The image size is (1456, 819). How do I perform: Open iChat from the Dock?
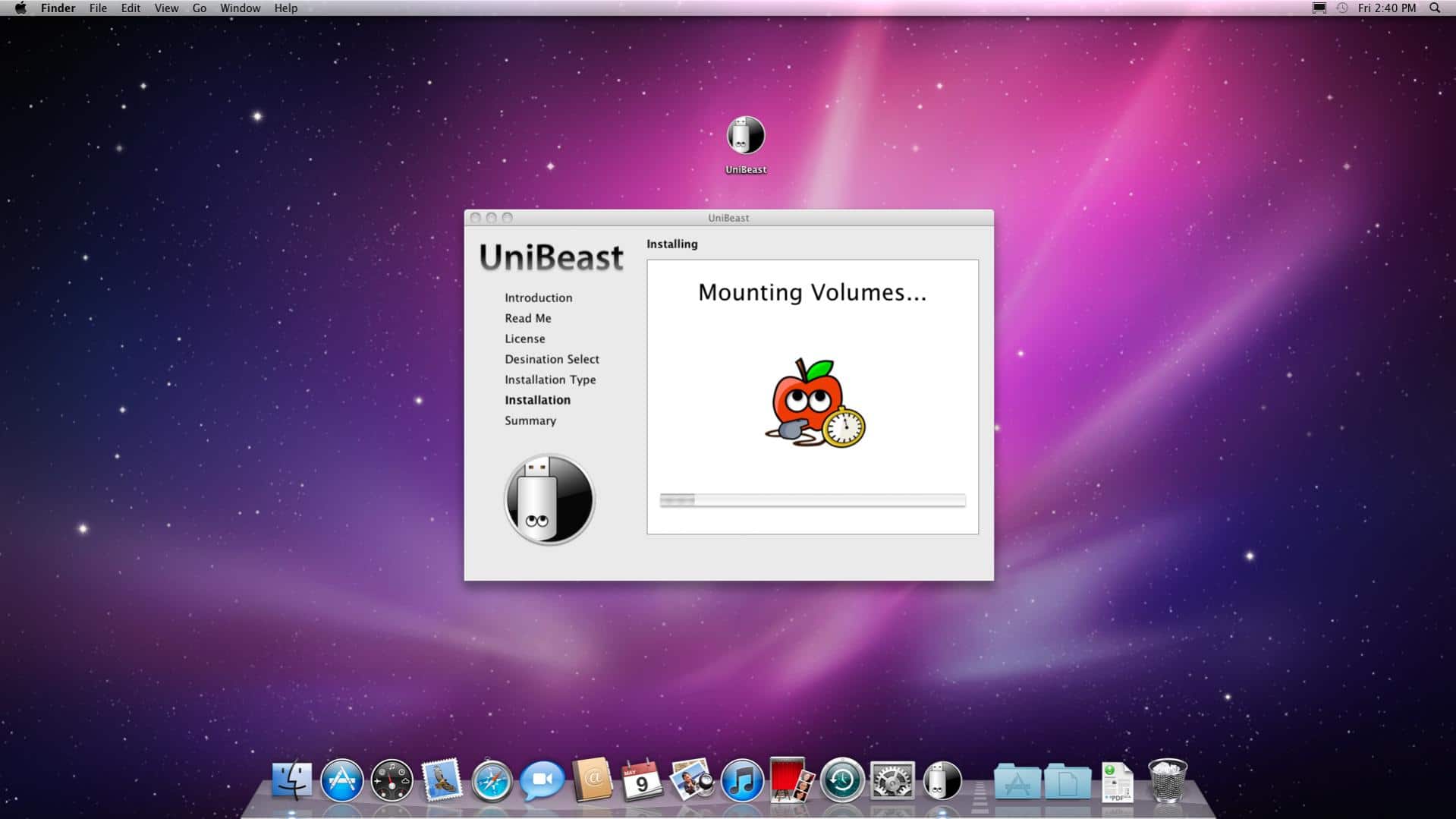coord(542,780)
